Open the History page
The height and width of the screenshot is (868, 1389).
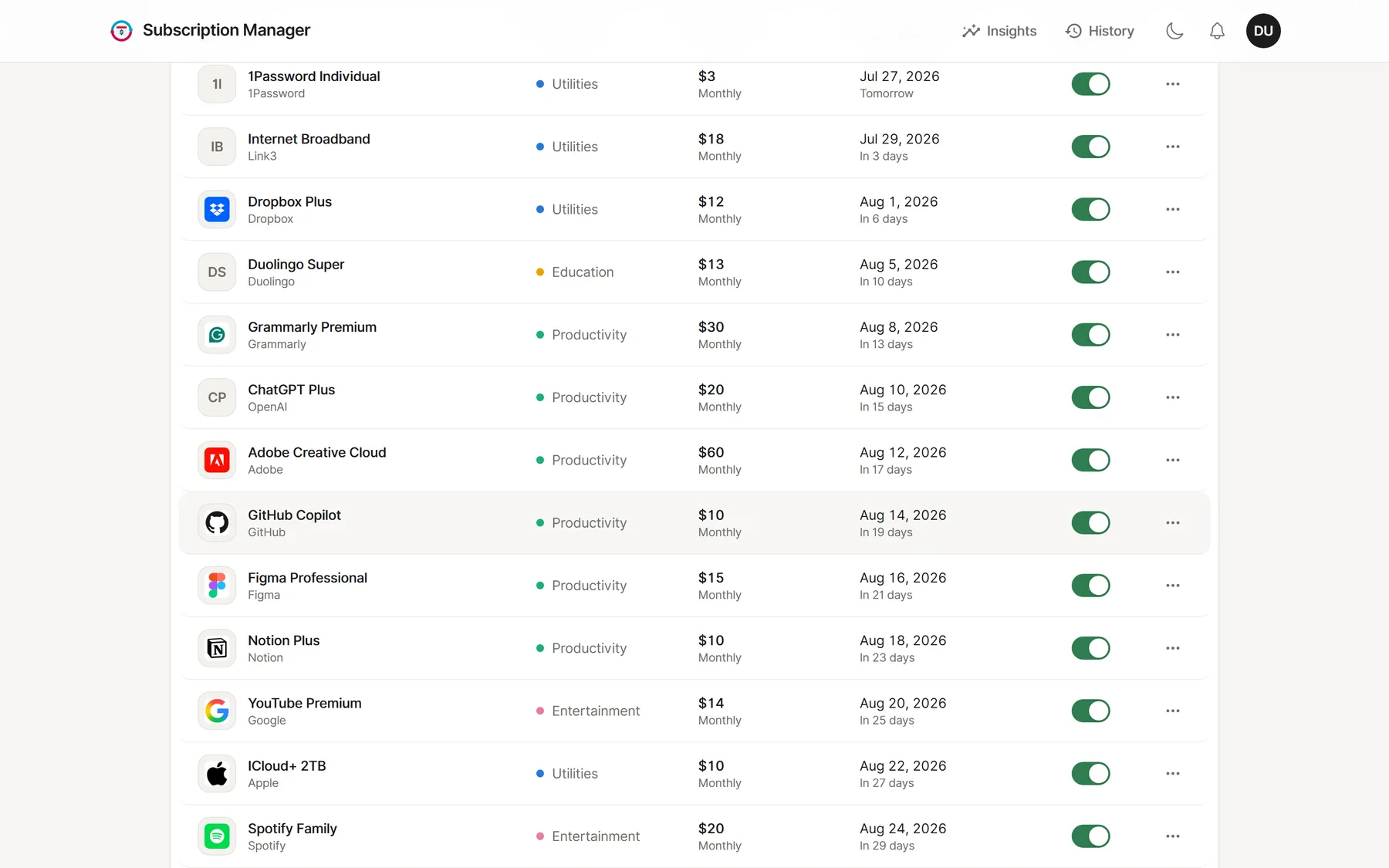(x=1100, y=31)
